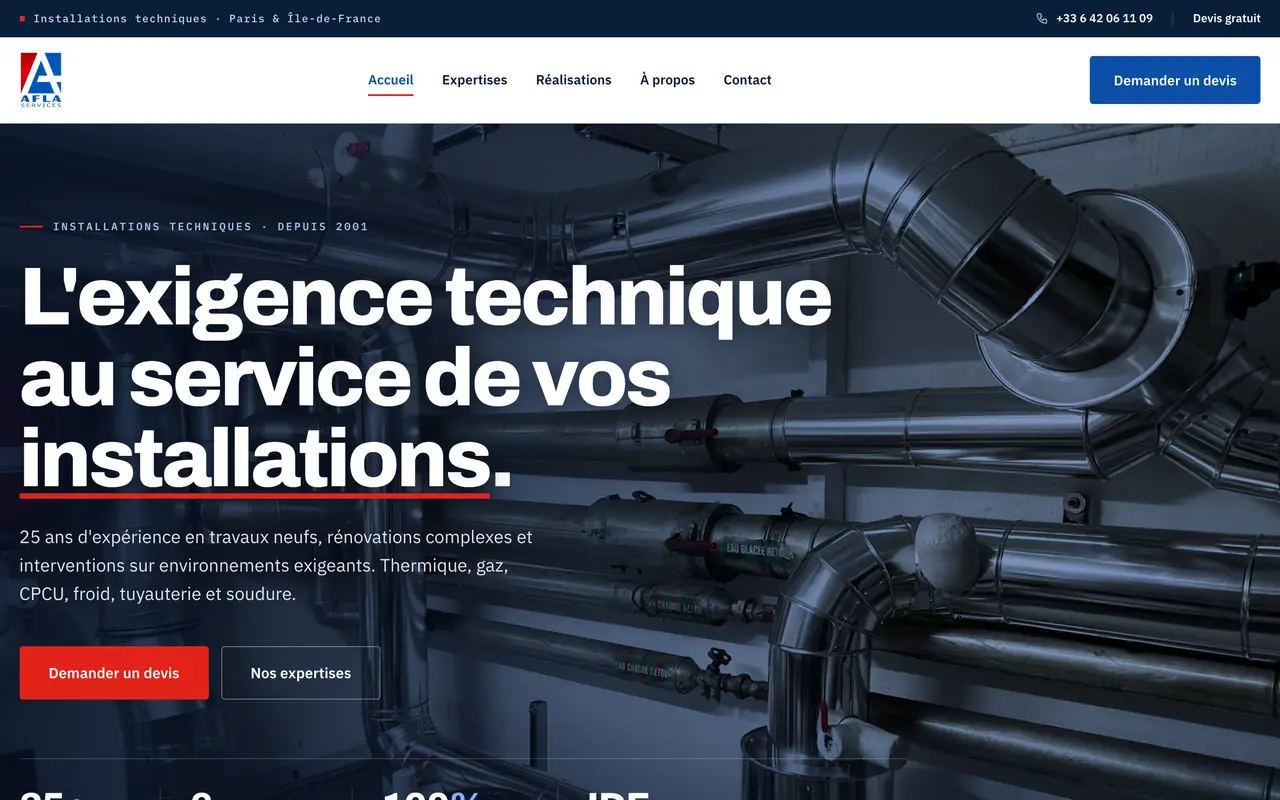
Task: Click the 'Installations techniques · Paris & Île-de-France' text
Action: (207, 18)
